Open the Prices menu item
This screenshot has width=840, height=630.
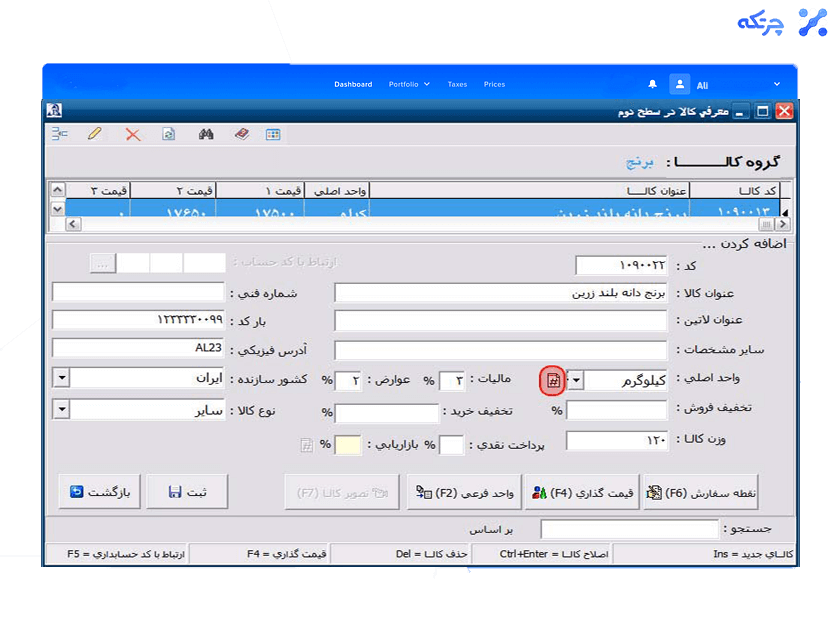tap(494, 84)
